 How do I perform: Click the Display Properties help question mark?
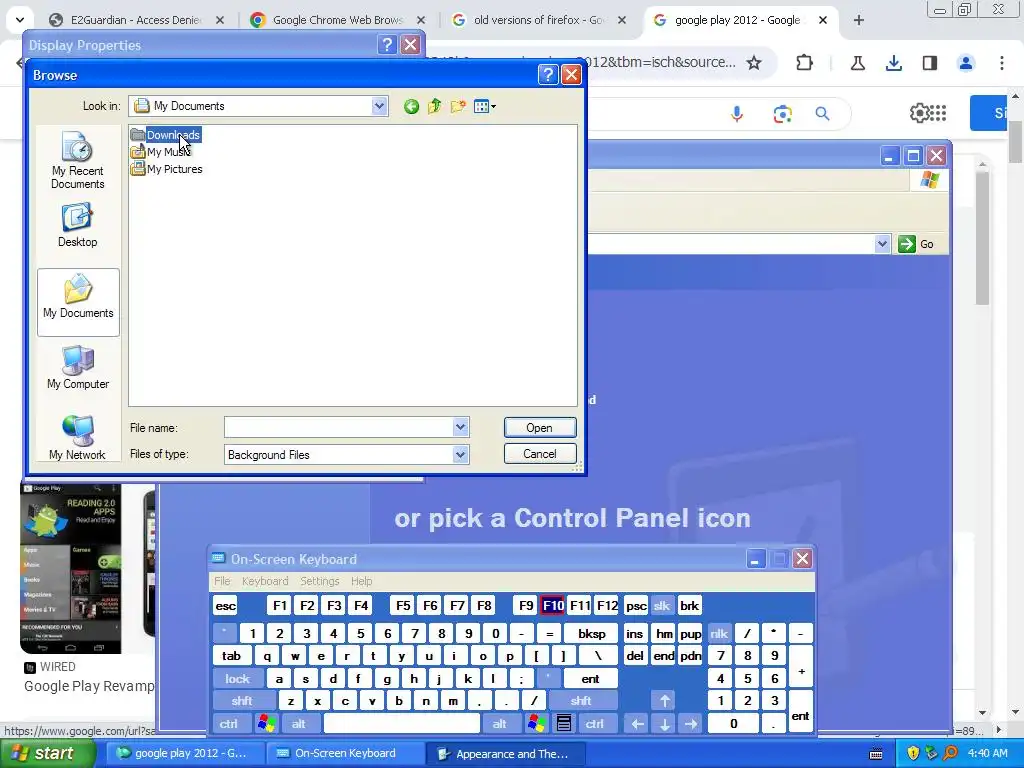coord(387,44)
